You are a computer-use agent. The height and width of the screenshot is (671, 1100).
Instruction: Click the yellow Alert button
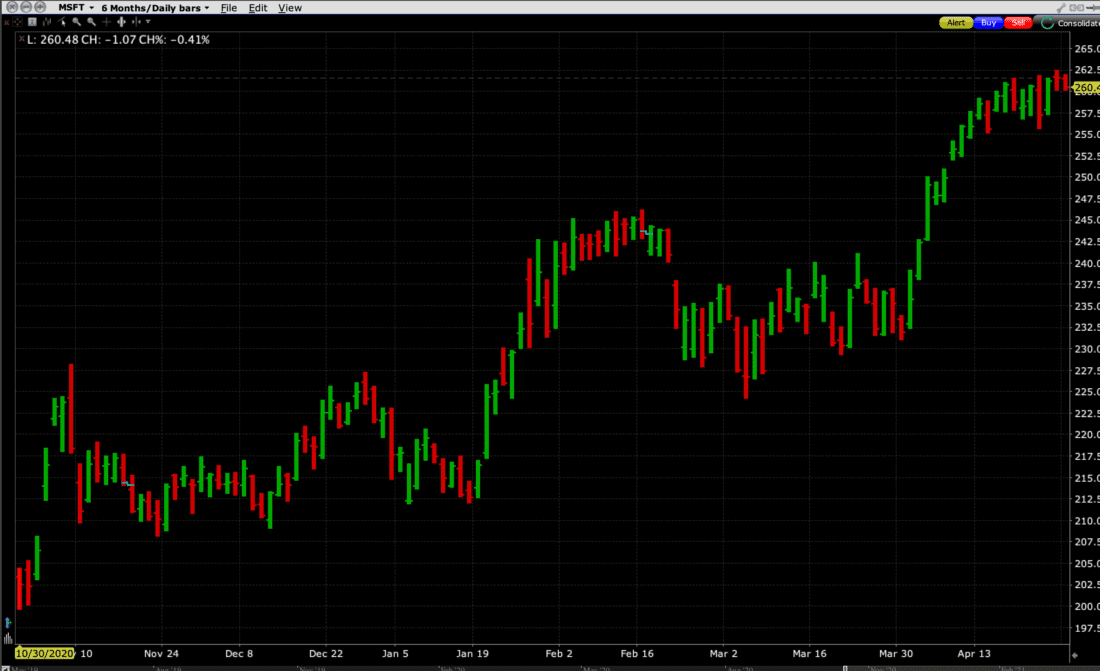coord(956,22)
